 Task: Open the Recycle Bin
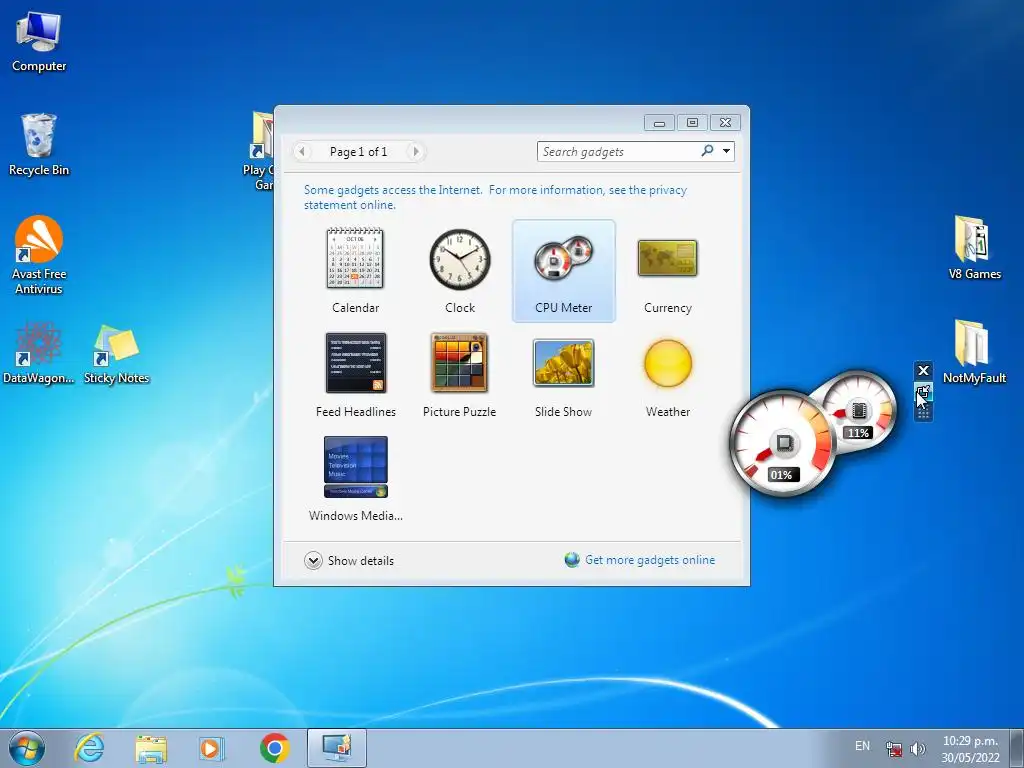point(39,144)
